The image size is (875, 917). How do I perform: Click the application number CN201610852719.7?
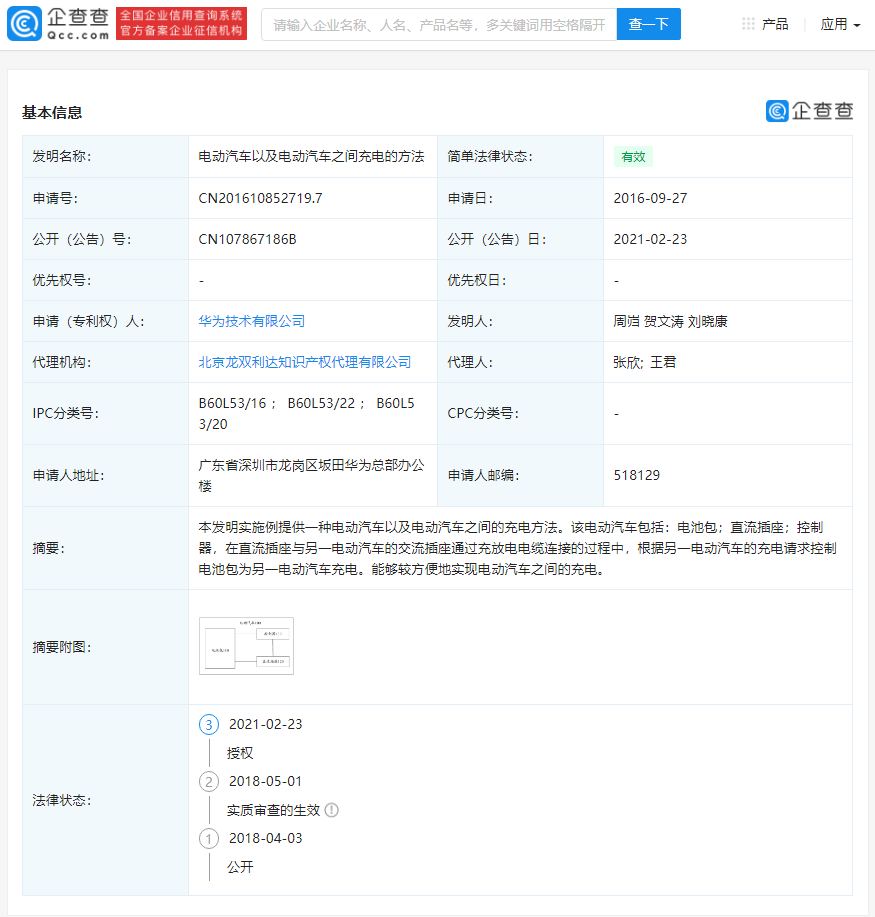261,198
